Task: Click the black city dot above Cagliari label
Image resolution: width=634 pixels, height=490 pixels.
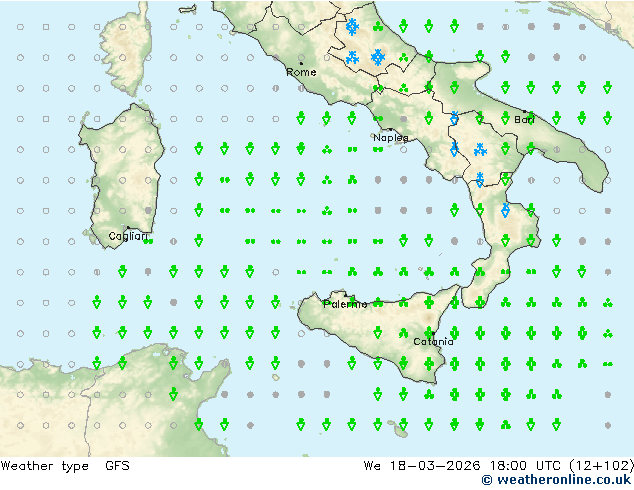Action: pos(128,228)
